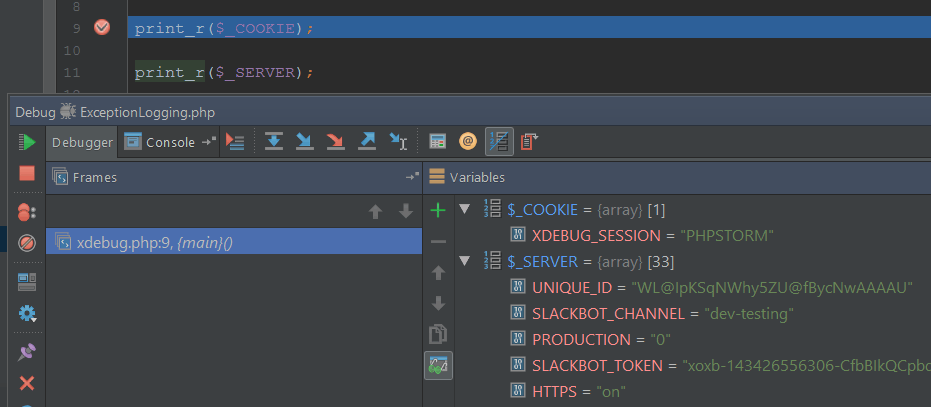The height and width of the screenshot is (407, 931).
Task: Show execution point icon
Action: (x=235, y=141)
